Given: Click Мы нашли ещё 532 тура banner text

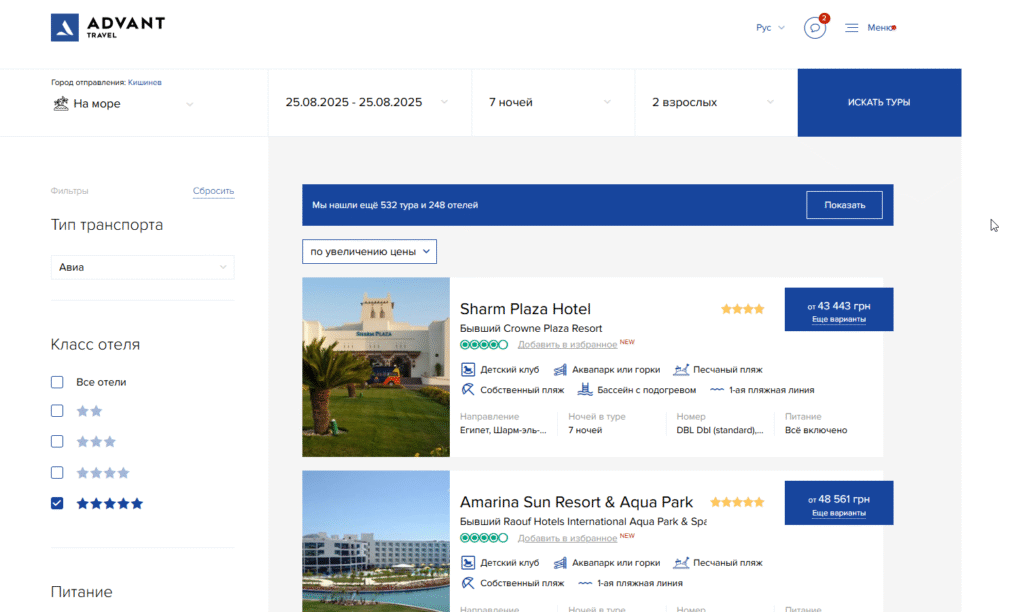Looking at the screenshot, I should click(x=395, y=205).
